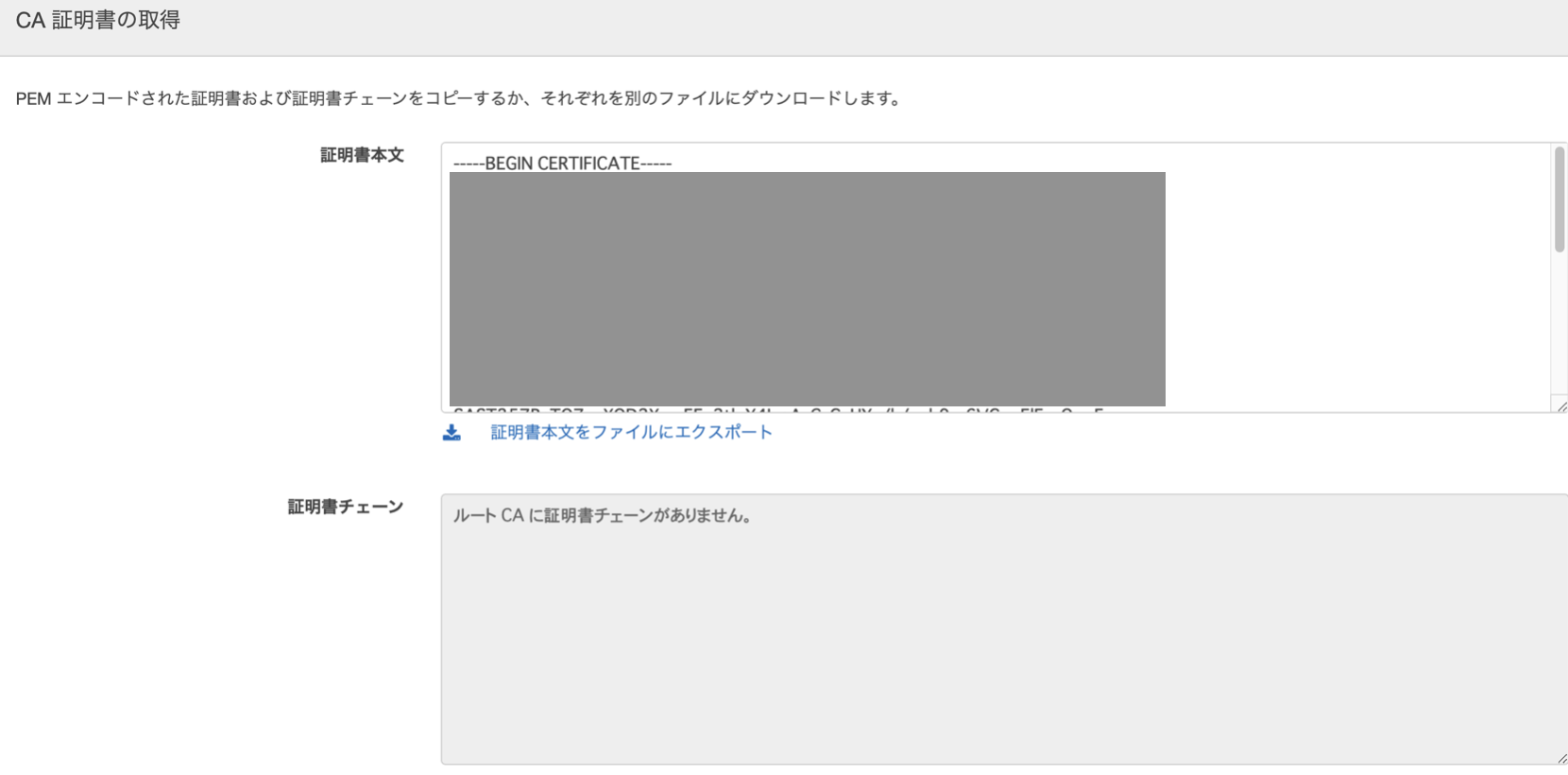This screenshot has width=1568, height=775.
Task: Click the certificate body scrollbar thumb
Action: coord(1559,199)
